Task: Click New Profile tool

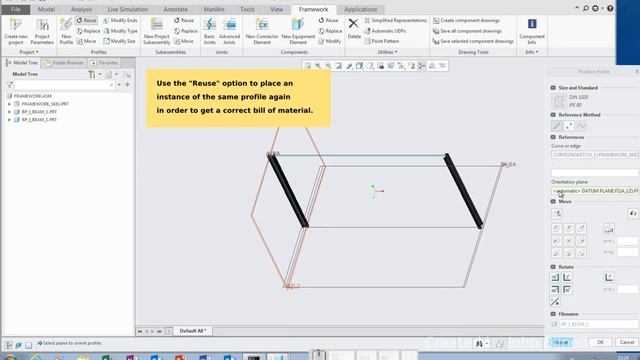Action: click(66, 31)
